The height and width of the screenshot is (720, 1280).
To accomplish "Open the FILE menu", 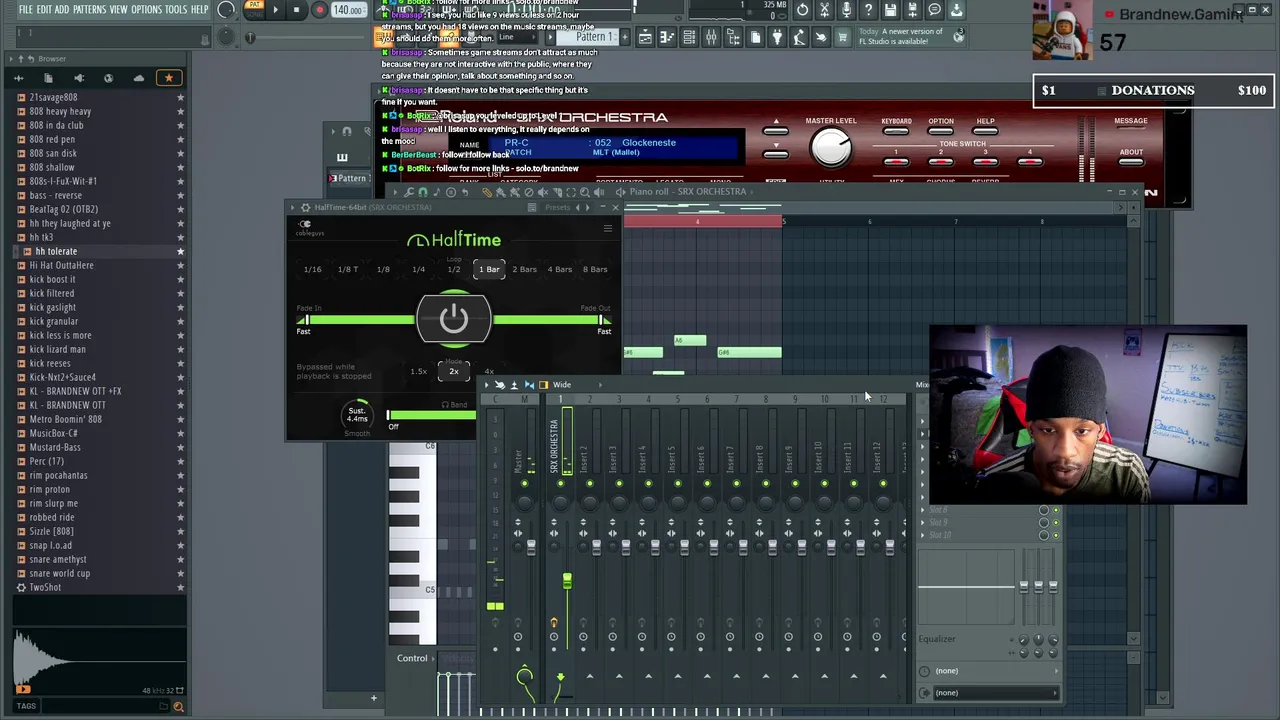I will [x=25, y=10].
